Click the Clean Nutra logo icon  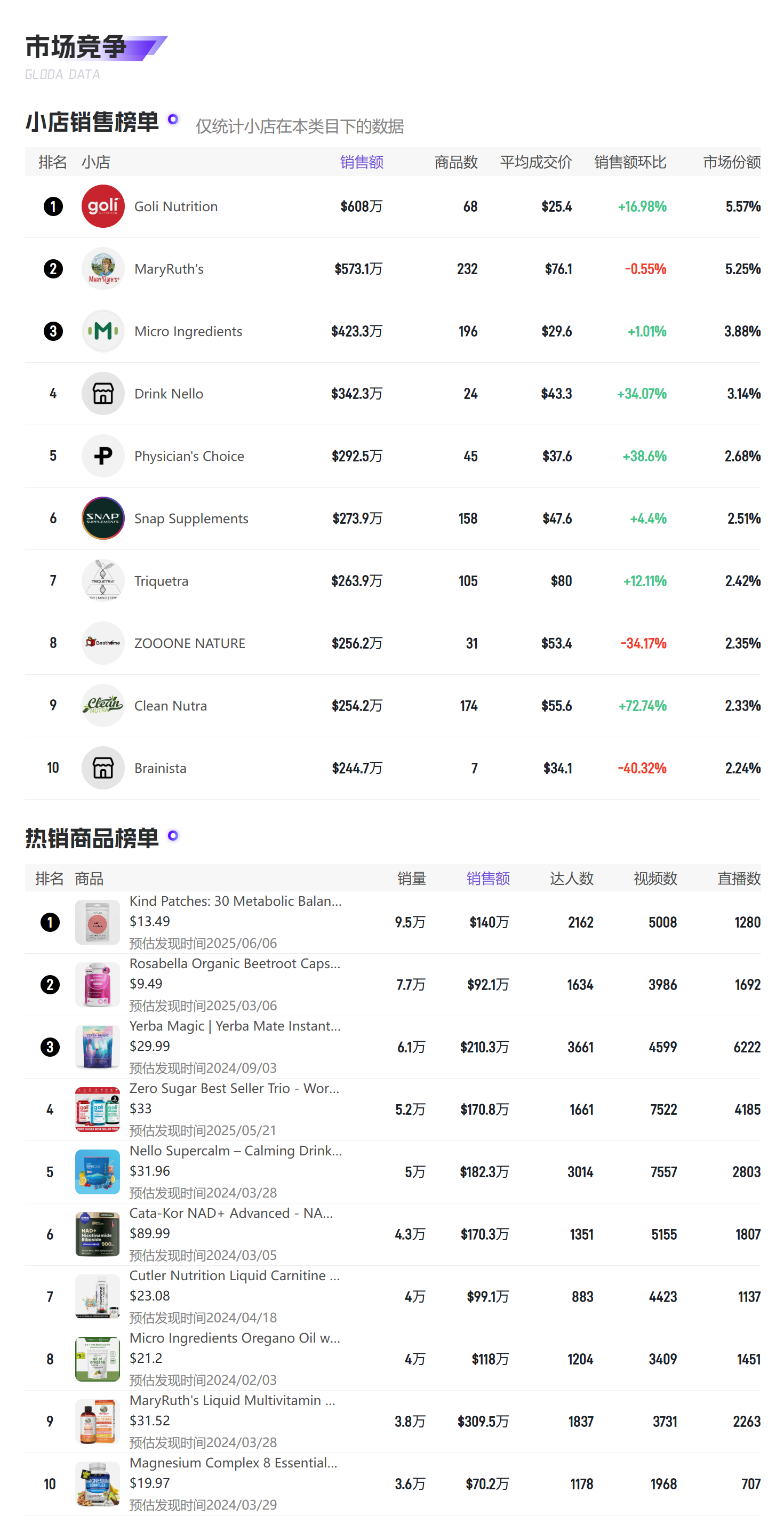(x=103, y=706)
